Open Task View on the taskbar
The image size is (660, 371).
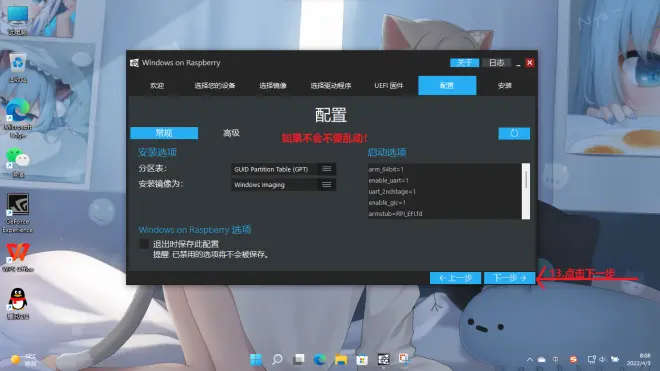298,359
